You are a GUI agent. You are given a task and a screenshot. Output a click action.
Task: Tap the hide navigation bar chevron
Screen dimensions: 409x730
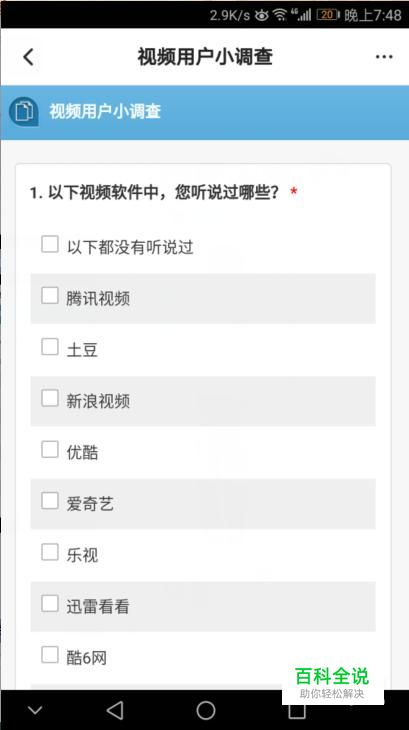(x=35, y=710)
